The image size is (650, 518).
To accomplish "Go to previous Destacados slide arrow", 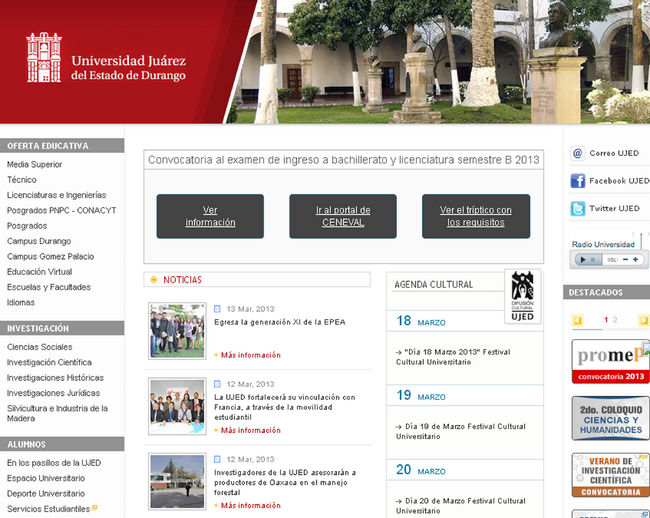I will click(x=577, y=321).
